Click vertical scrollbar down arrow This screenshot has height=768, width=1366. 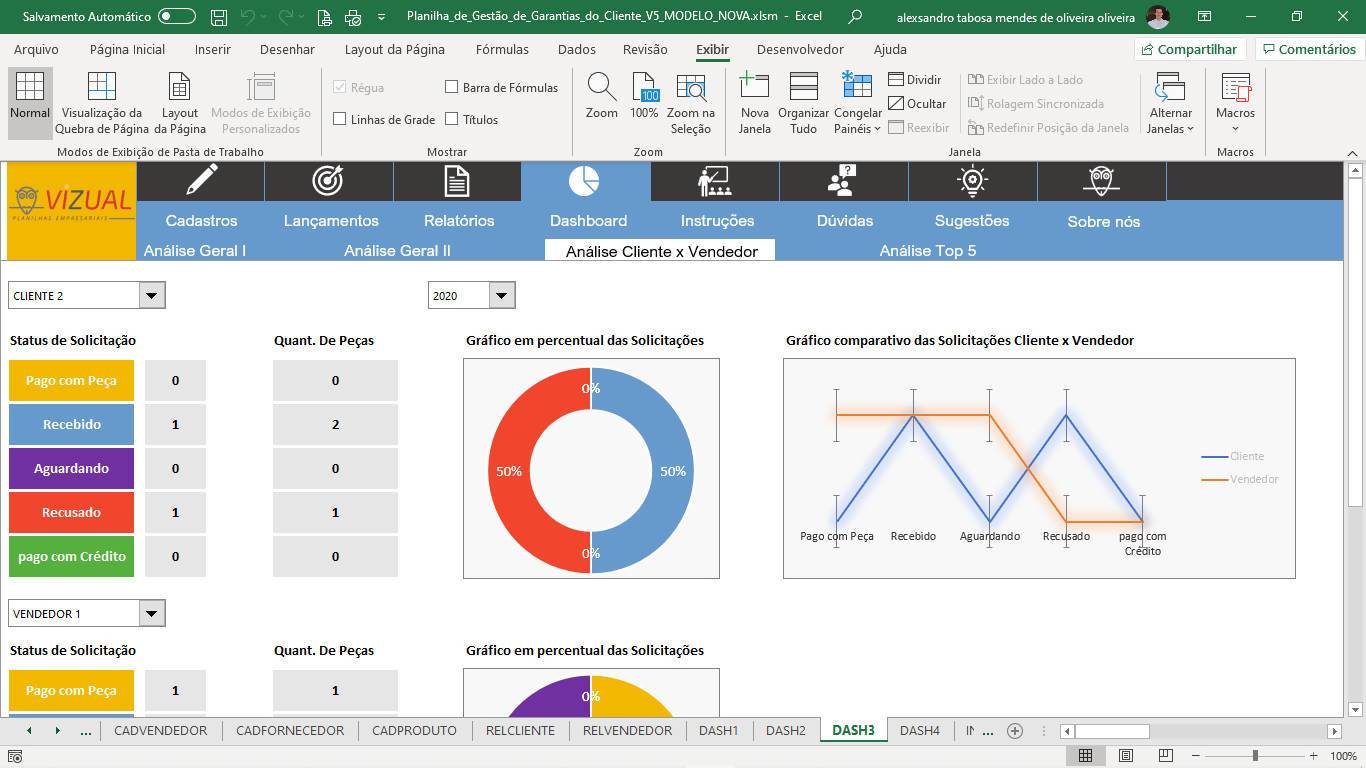tap(1355, 709)
